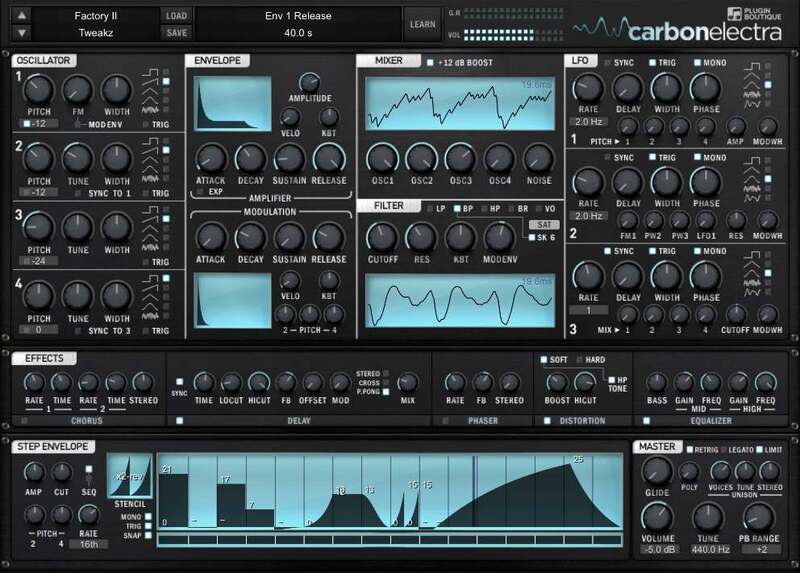Image resolution: width=800 pixels, height=573 pixels.
Task: Click the previous preset up arrow
Action: click(22, 16)
